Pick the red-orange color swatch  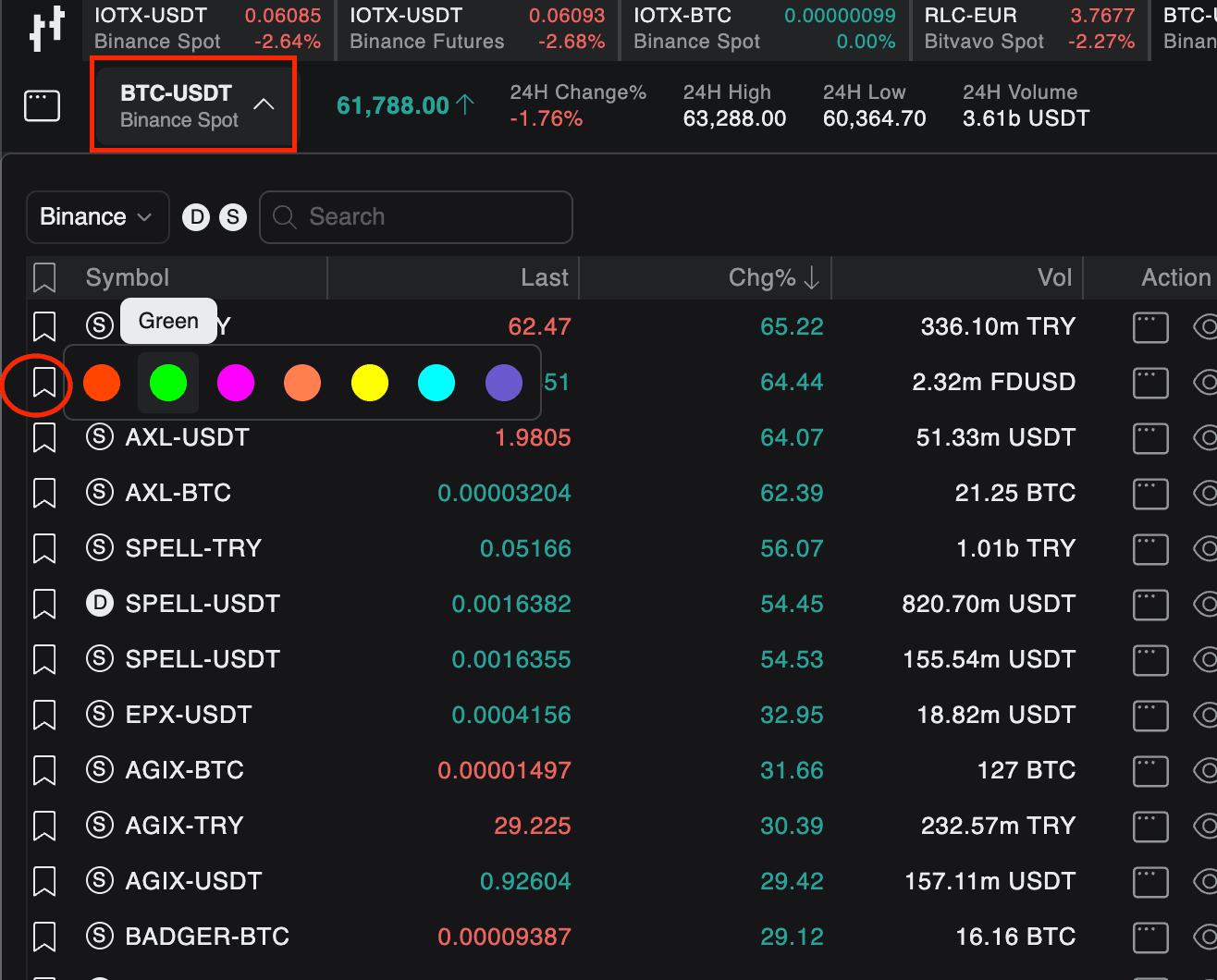[x=102, y=383]
